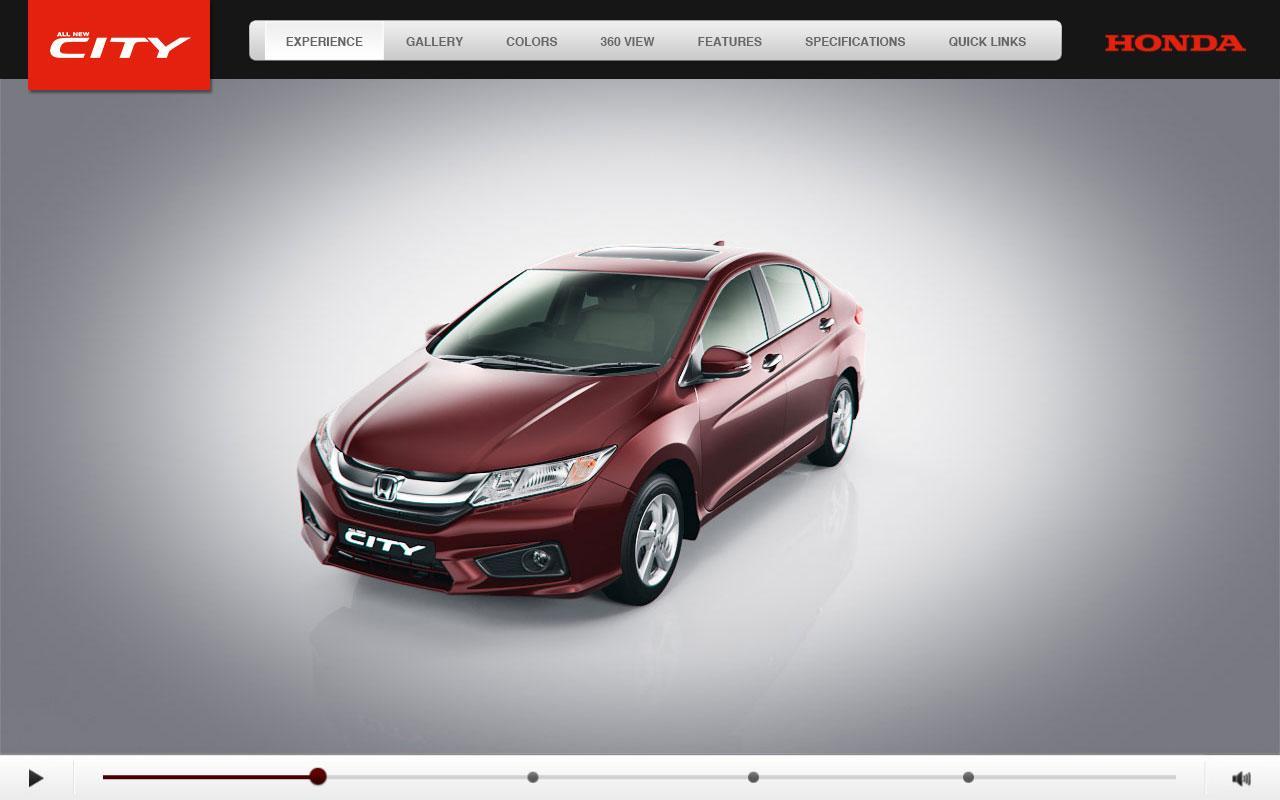1280x800 pixels.
Task: Click the Honda logo at top right
Action: click(x=1172, y=44)
